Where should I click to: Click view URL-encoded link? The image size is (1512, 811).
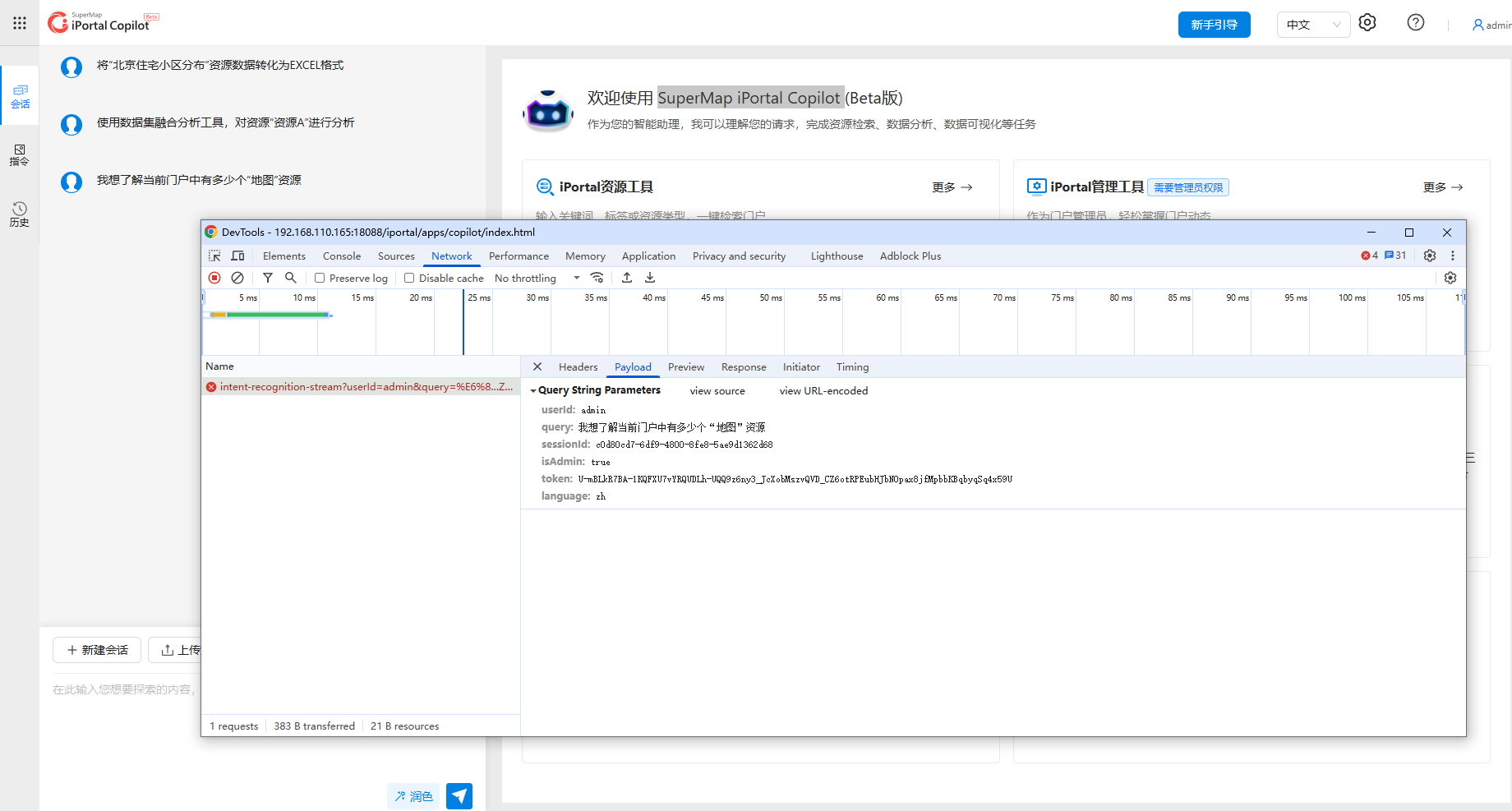[x=823, y=390]
